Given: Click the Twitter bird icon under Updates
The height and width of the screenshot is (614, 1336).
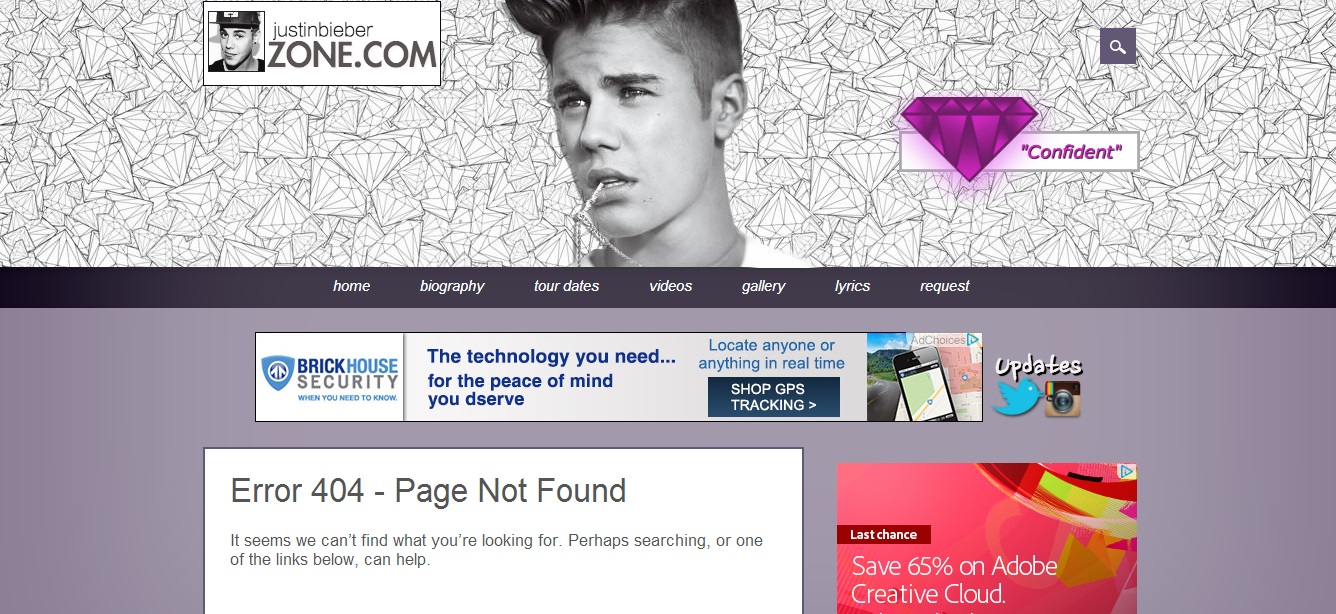Looking at the screenshot, I should pyautogui.click(x=1016, y=398).
